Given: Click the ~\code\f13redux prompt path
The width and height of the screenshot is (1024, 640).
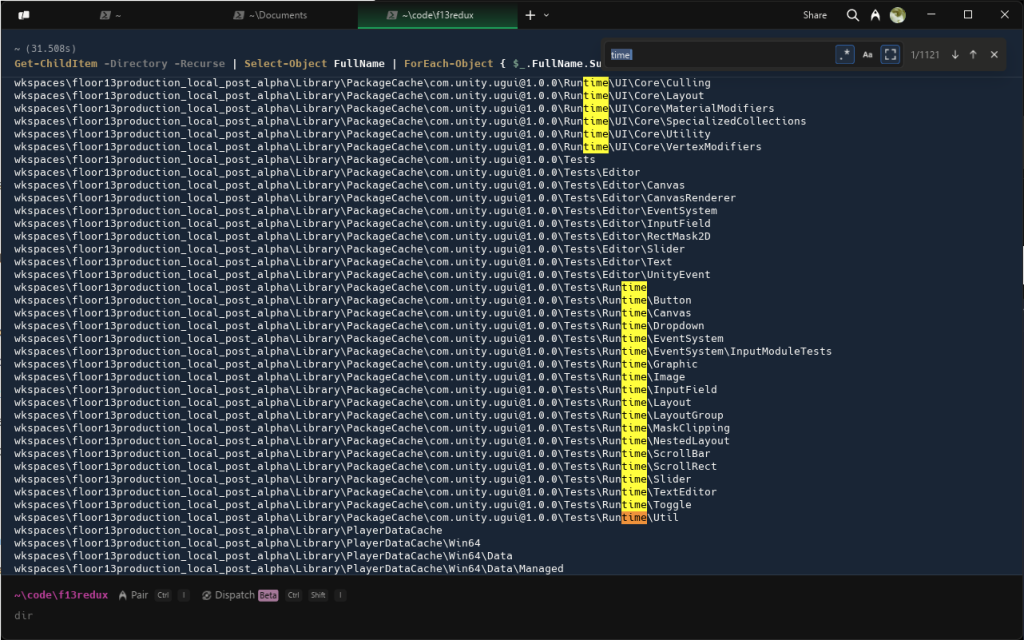Looking at the screenshot, I should point(61,595).
